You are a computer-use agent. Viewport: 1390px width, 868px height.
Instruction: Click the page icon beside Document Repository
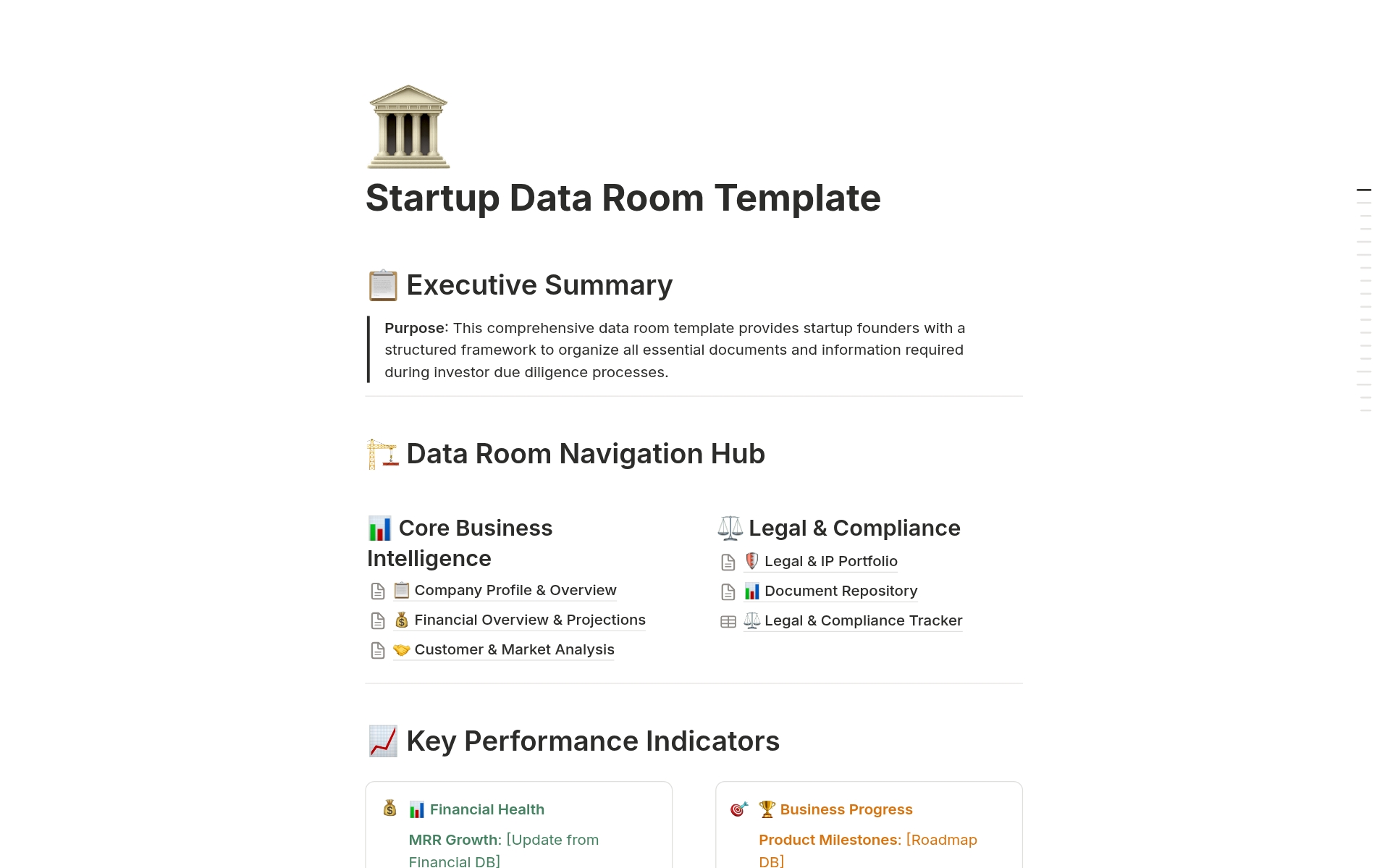728,591
